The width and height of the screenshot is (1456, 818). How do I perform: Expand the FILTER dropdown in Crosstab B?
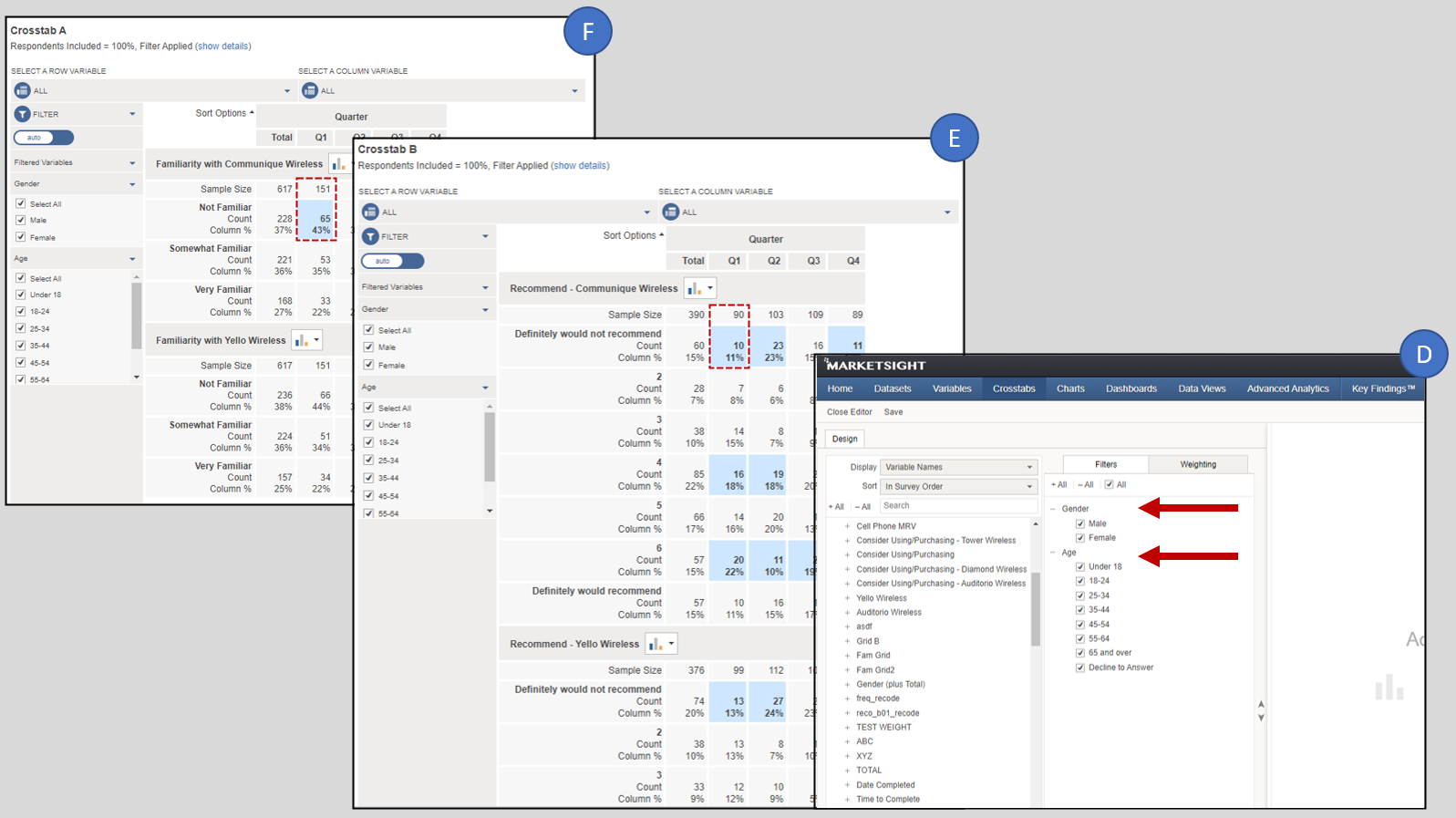click(x=427, y=236)
